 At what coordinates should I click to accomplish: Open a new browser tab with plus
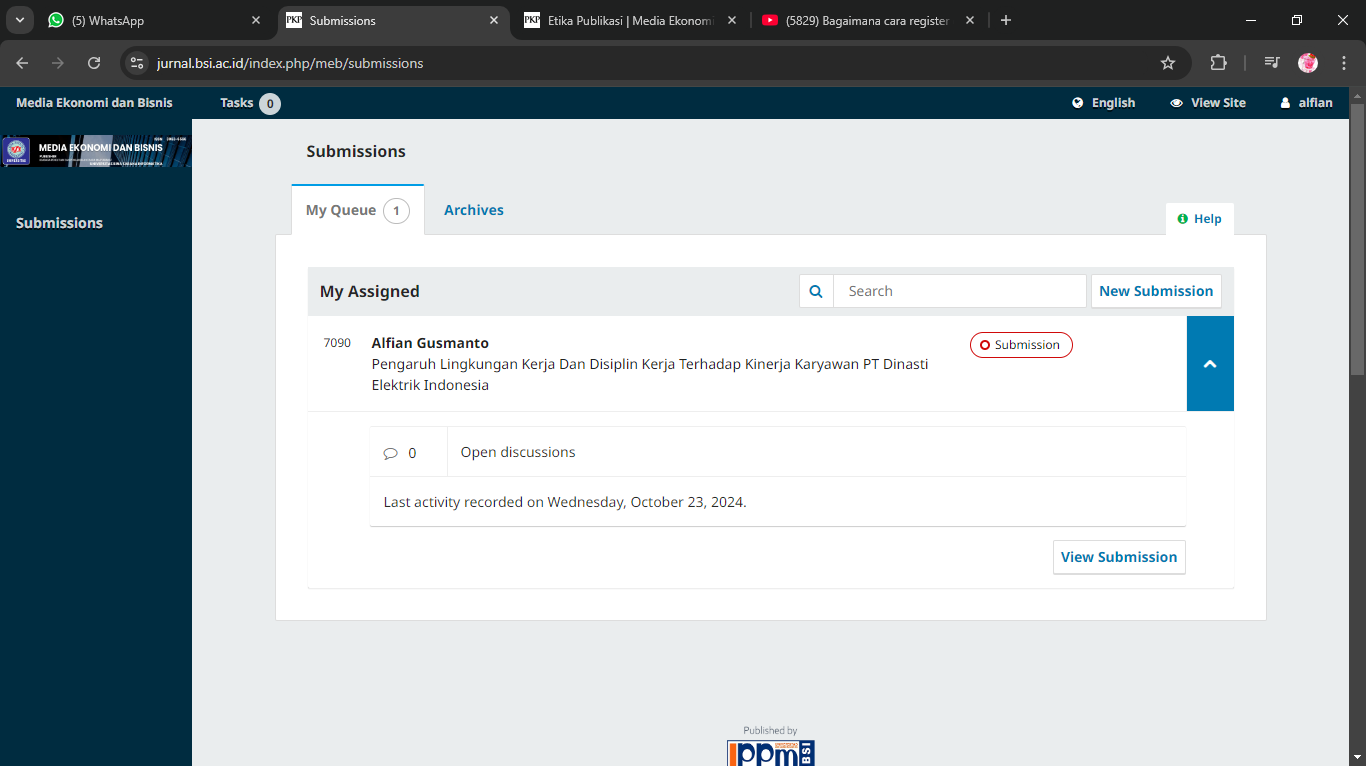pyautogui.click(x=1006, y=20)
